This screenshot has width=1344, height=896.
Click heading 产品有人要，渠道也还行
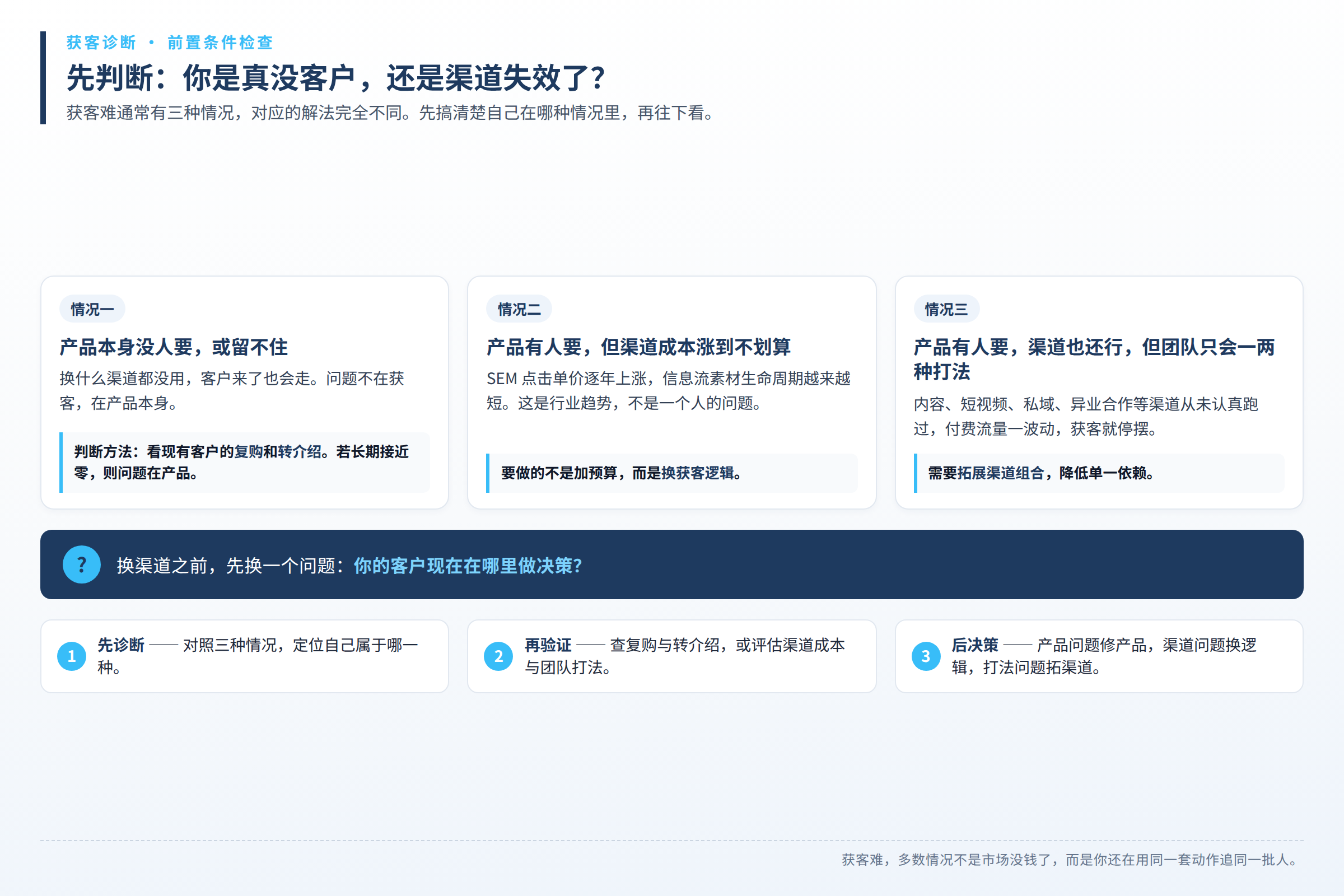(1094, 359)
